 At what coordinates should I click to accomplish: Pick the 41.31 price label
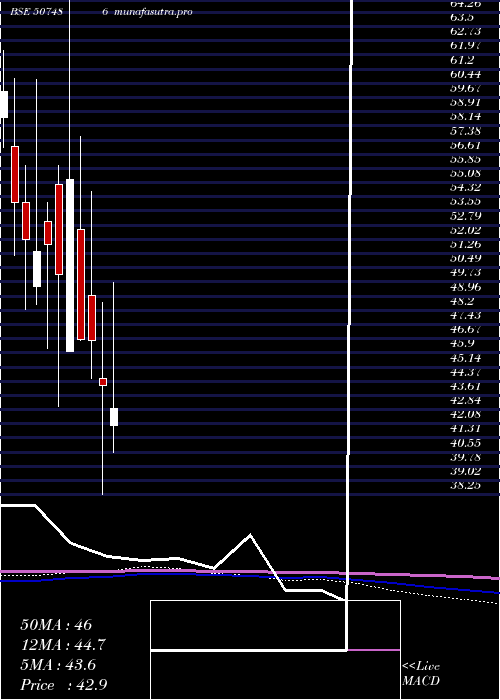[465, 429]
